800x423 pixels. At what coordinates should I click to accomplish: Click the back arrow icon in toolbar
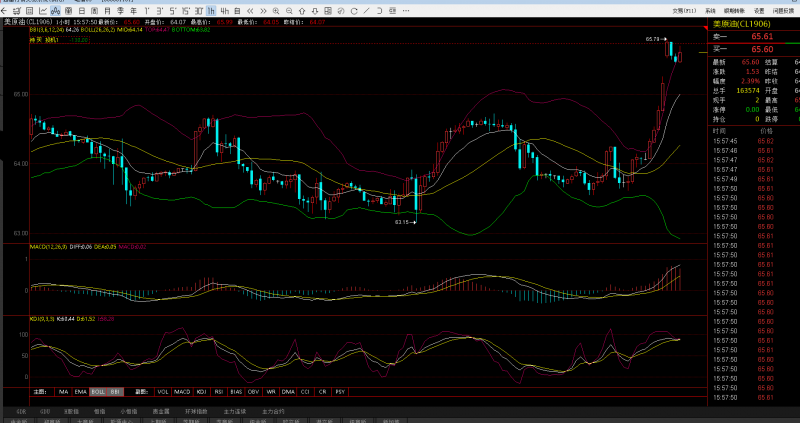click(x=4, y=11)
